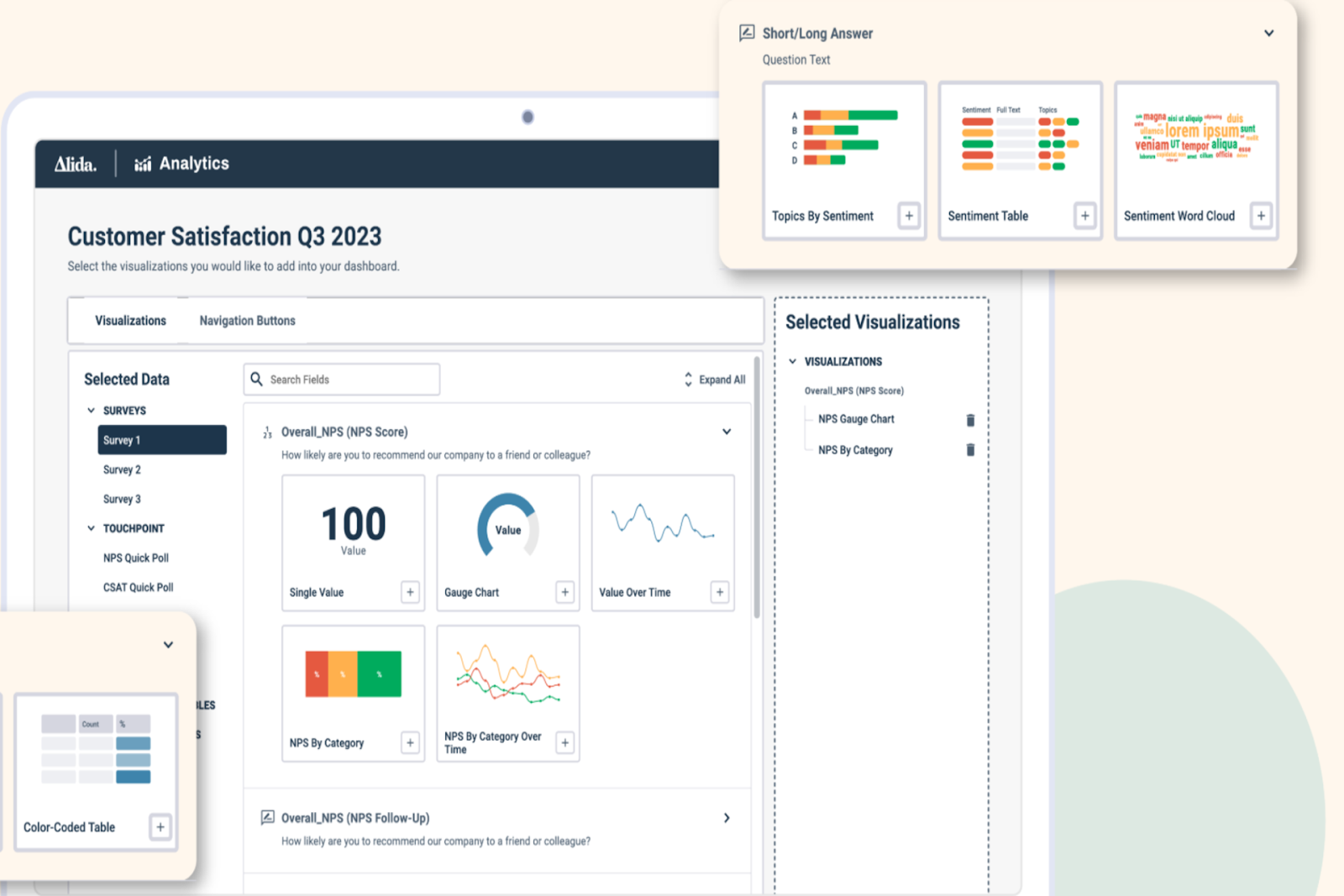The height and width of the screenshot is (896, 1344).
Task: Add the NPS By Category visualization
Action: (410, 742)
